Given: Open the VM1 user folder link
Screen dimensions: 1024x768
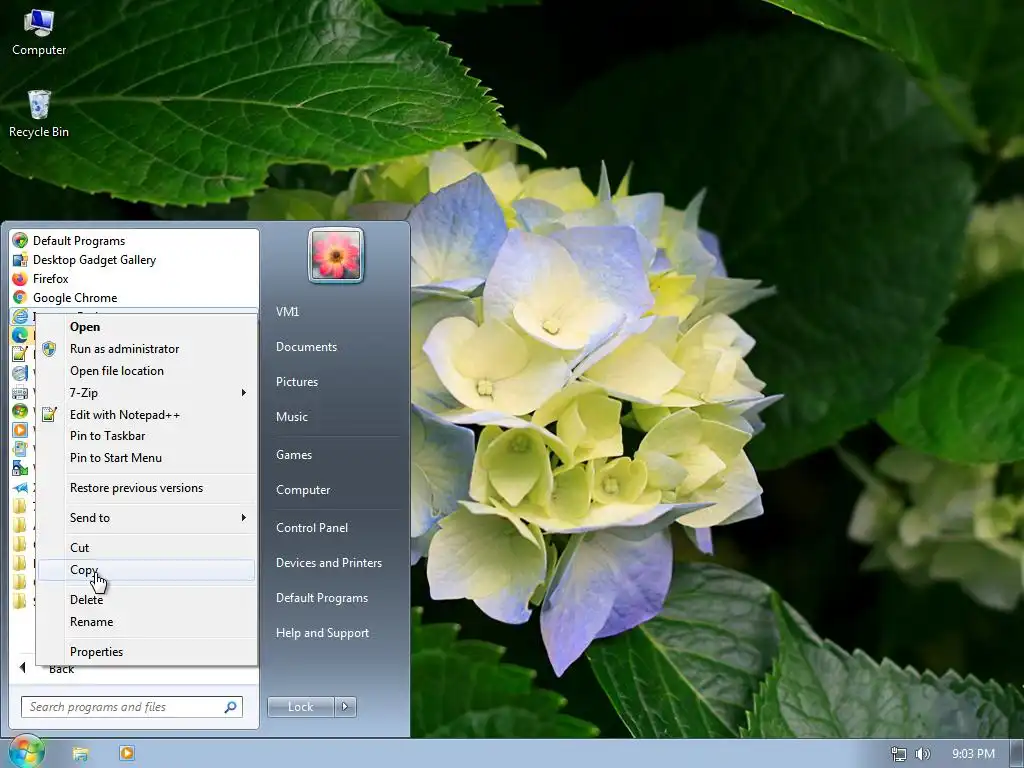Looking at the screenshot, I should coord(287,312).
